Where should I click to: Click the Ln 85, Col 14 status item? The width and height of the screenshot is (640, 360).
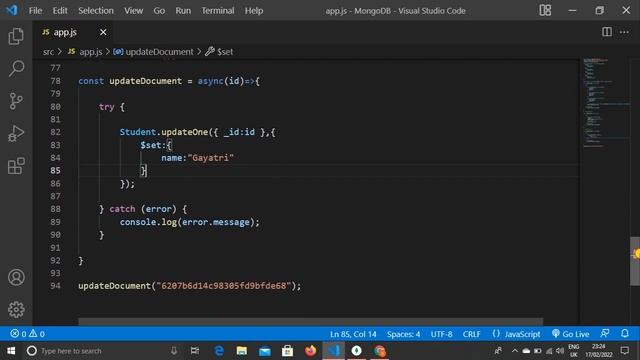353,334
